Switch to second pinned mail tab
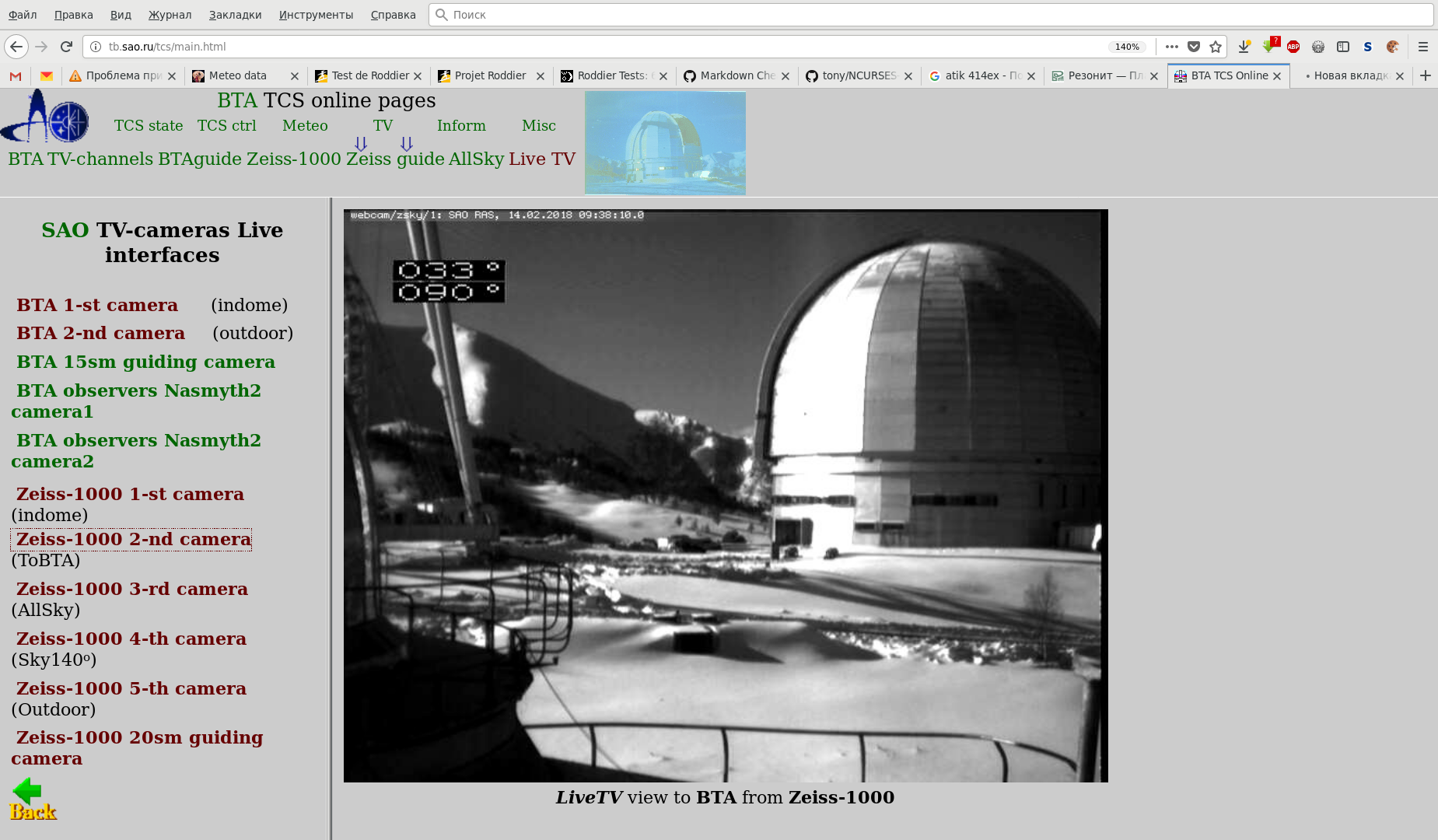Viewport: 1438px width, 840px height. tap(47, 75)
